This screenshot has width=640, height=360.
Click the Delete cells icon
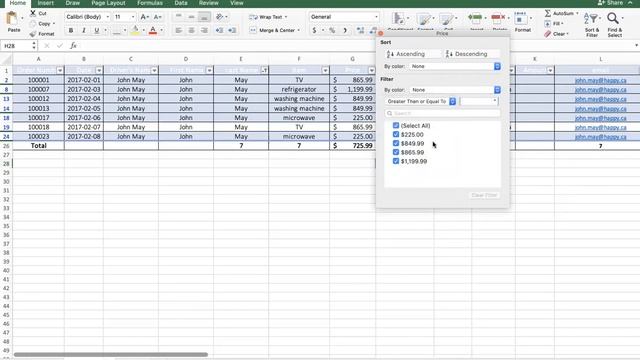tap(498, 18)
